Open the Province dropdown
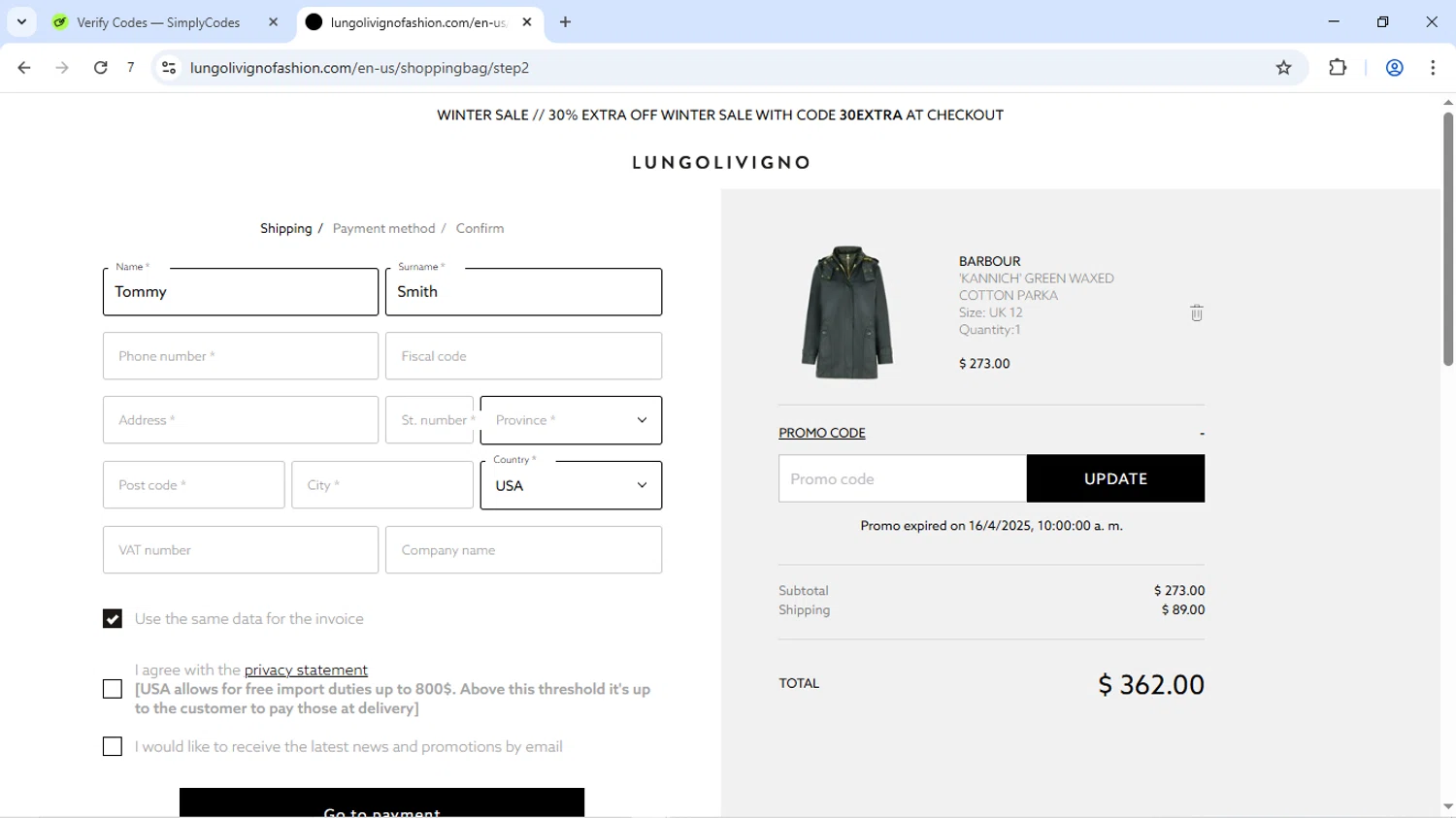This screenshot has width=1456, height=818. click(571, 420)
